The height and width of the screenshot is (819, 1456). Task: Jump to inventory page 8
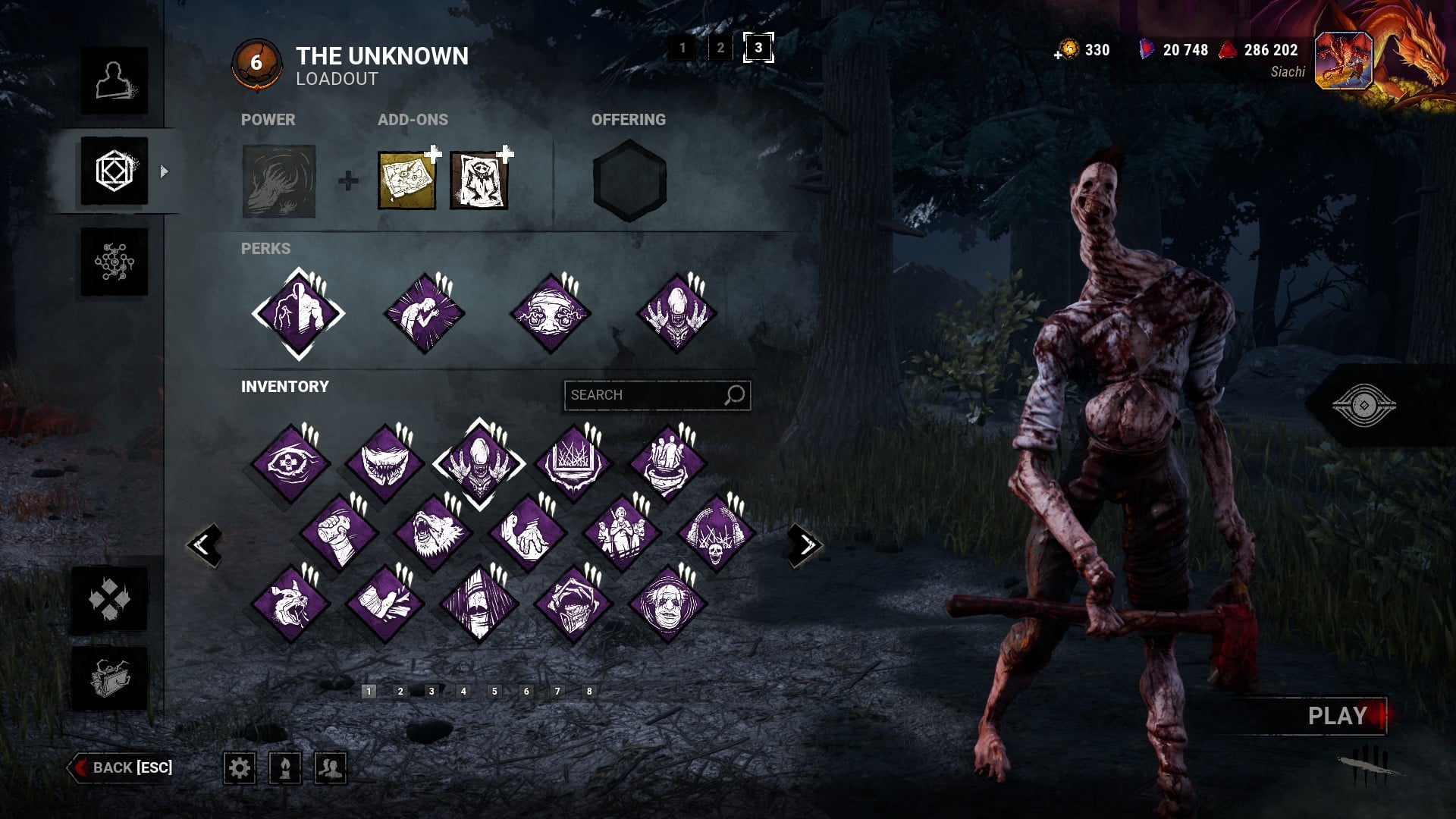[589, 691]
